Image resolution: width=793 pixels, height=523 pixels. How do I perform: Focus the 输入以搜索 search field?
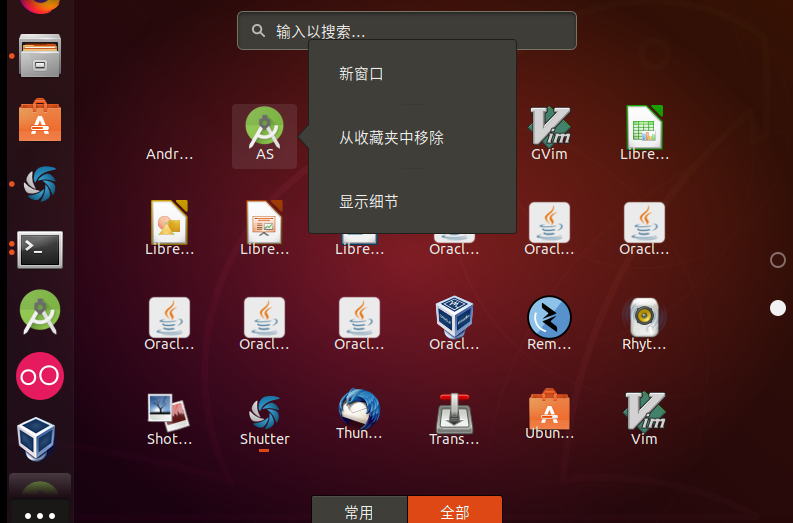[x=407, y=30]
